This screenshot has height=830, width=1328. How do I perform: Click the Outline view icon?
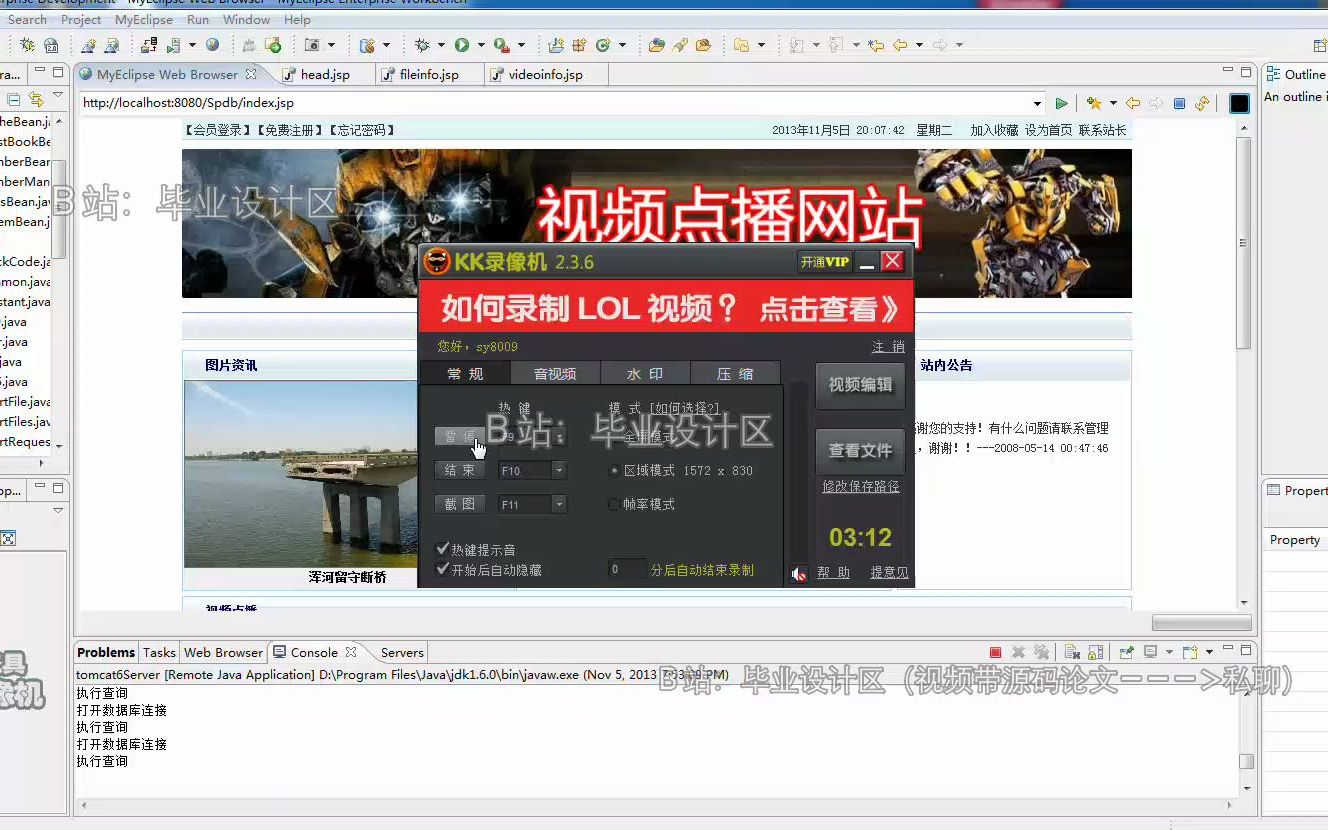(1274, 74)
